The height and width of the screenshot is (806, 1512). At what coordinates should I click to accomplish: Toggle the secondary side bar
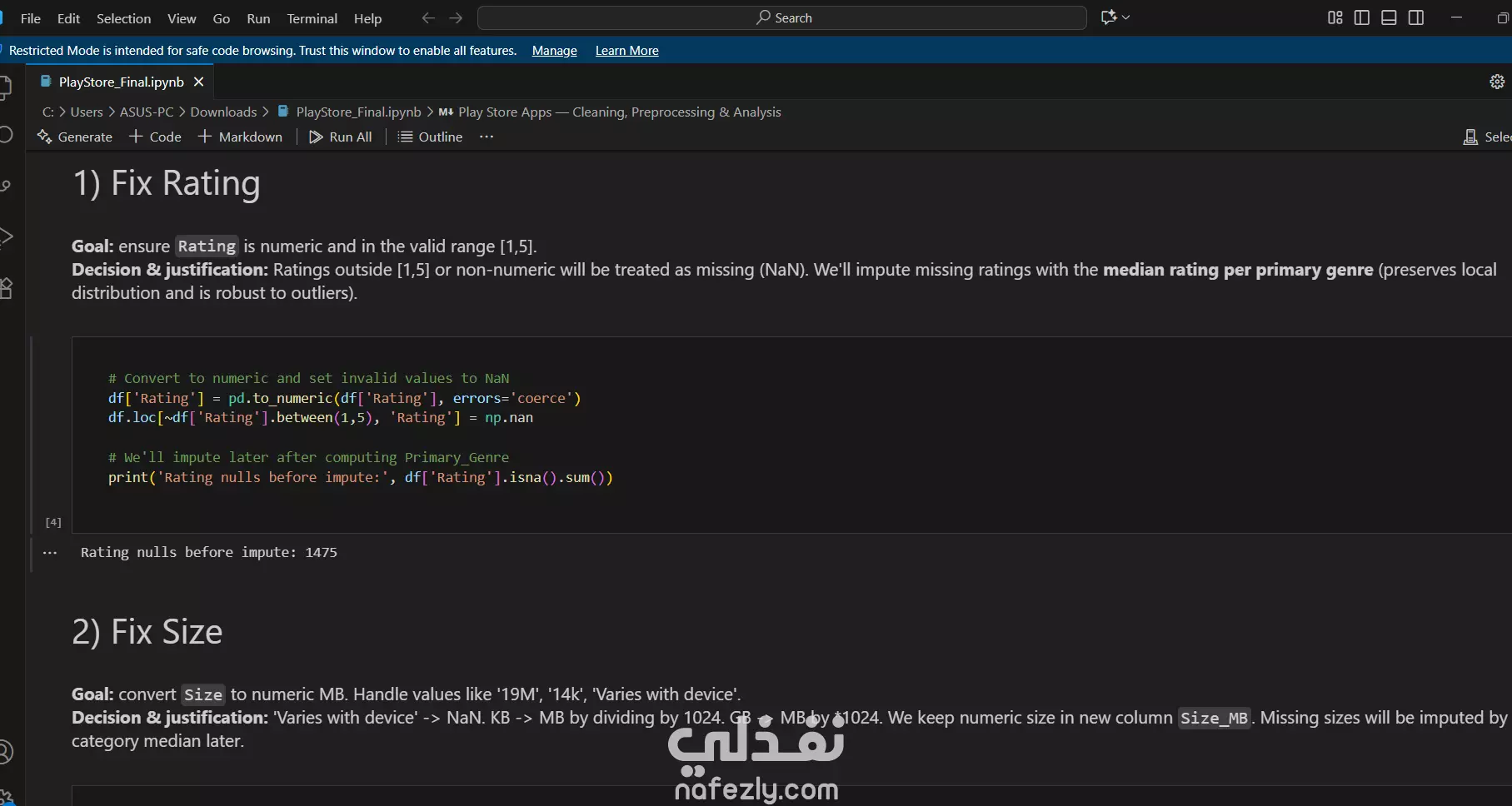tap(1416, 17)
